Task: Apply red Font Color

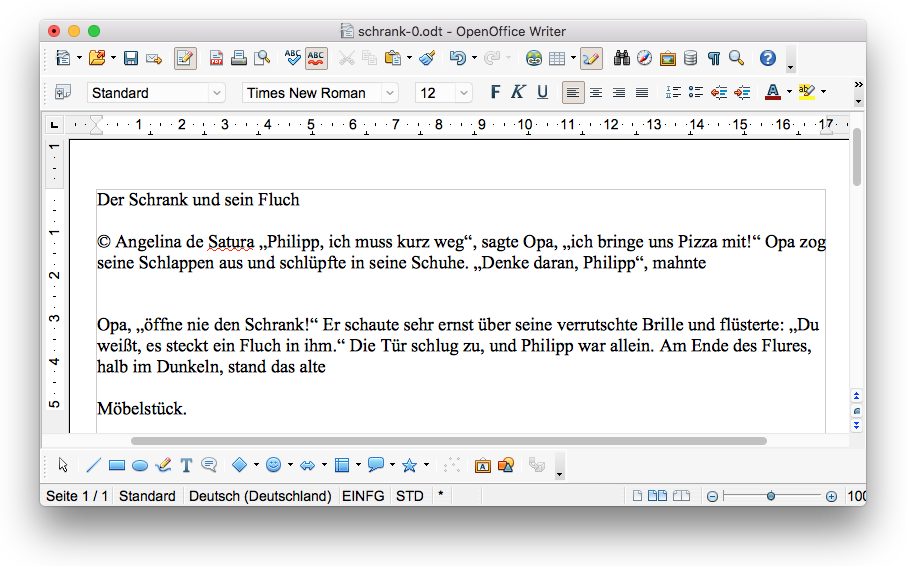Action: [x=773, y=92]
